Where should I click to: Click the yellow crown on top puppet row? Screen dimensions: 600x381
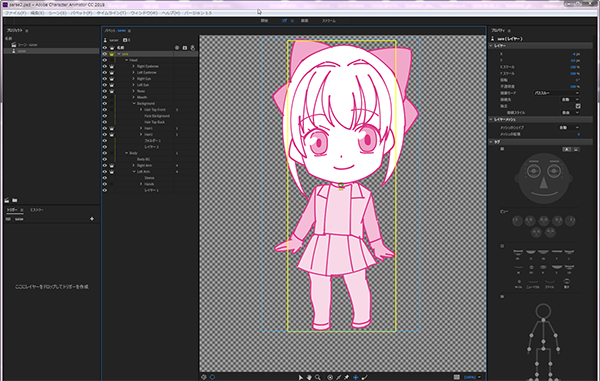tap(112, 54)
